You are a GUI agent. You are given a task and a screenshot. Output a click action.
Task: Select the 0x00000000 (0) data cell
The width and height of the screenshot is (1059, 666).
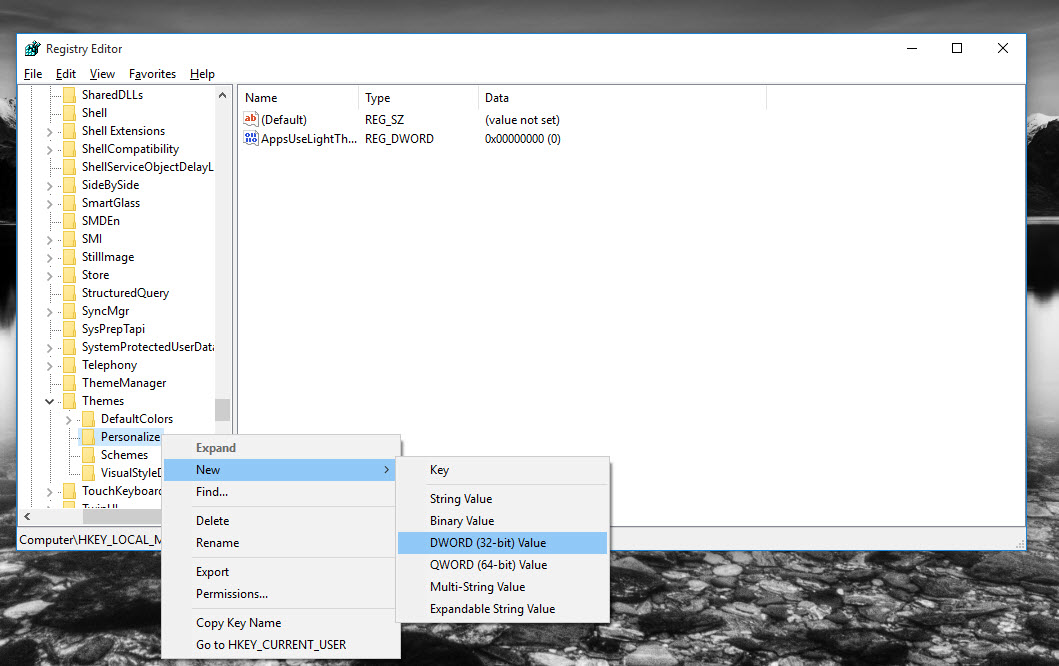point(523,138)
